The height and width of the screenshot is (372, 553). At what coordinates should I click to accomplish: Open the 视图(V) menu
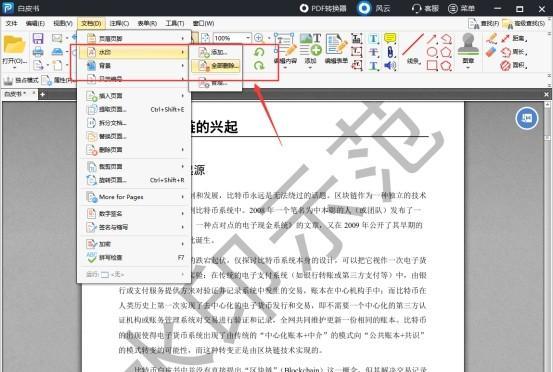(x=63, y=23)
